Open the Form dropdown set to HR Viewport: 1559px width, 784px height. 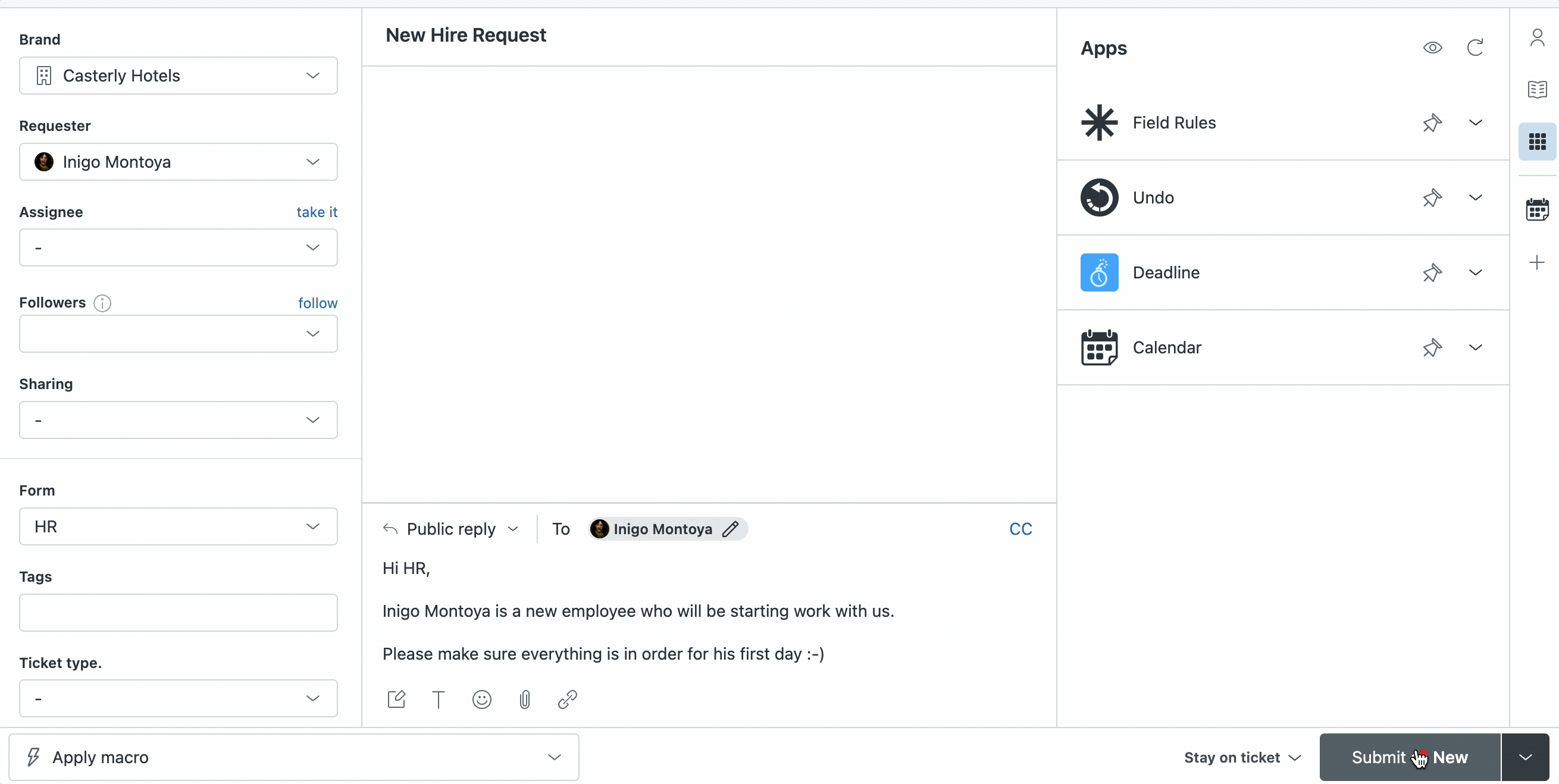click(x=178, y=527)
